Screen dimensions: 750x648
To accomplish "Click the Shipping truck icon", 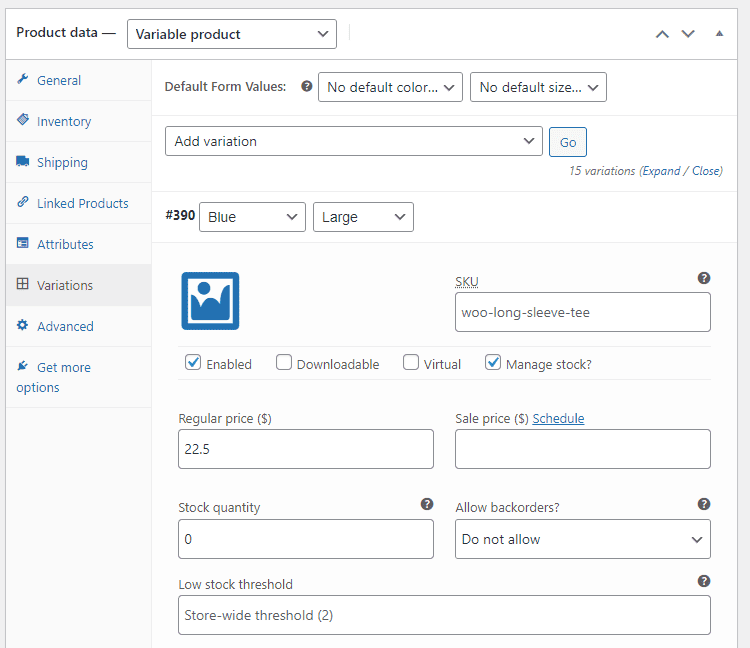I will pos(22,161).
